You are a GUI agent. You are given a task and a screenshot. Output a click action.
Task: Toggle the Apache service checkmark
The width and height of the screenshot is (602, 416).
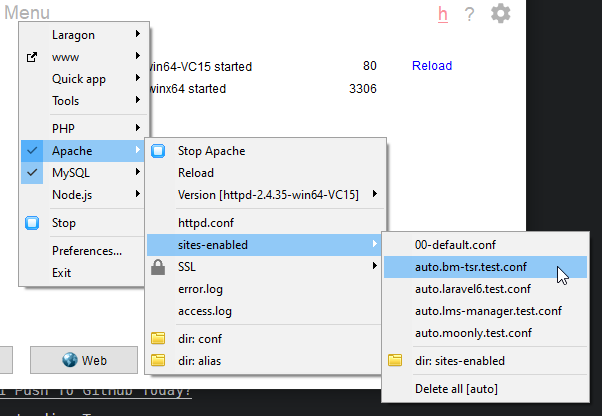click(x=32, y=151)
